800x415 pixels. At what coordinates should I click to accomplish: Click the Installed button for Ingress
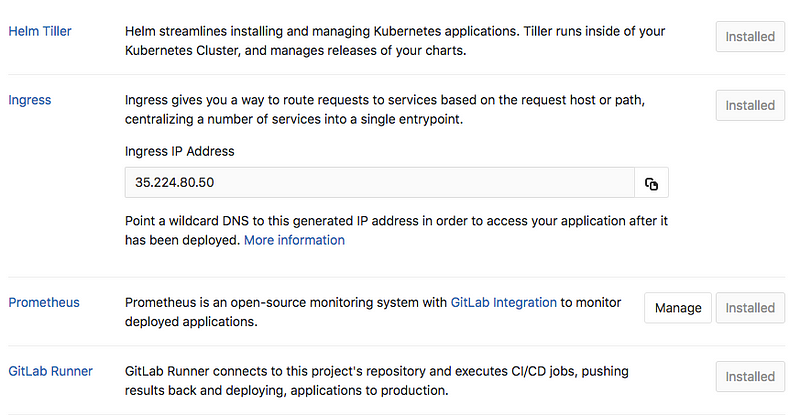point(750,105)
